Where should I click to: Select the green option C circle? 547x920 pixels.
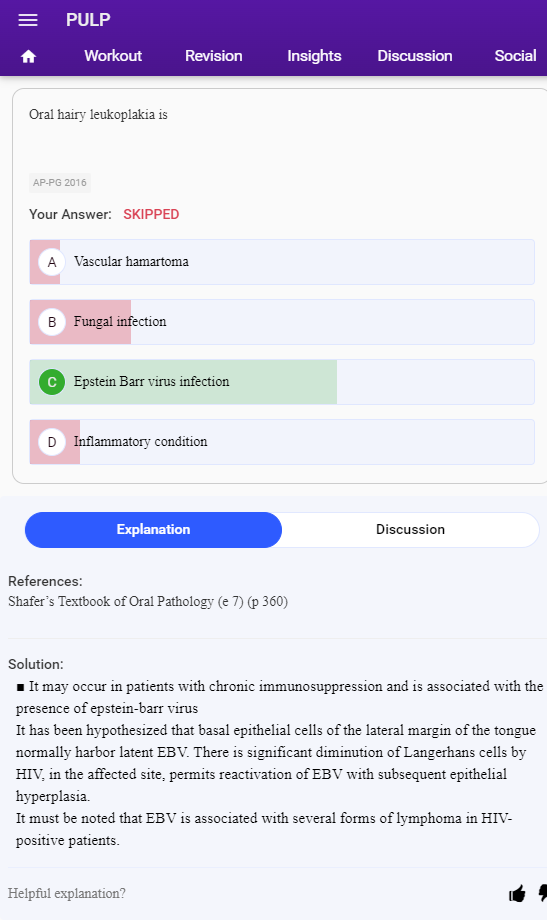(x=52, y=382)
